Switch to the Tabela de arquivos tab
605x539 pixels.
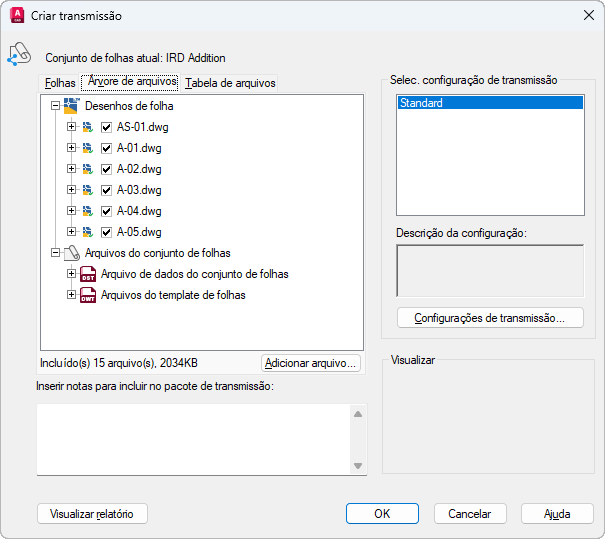[230, 83]
